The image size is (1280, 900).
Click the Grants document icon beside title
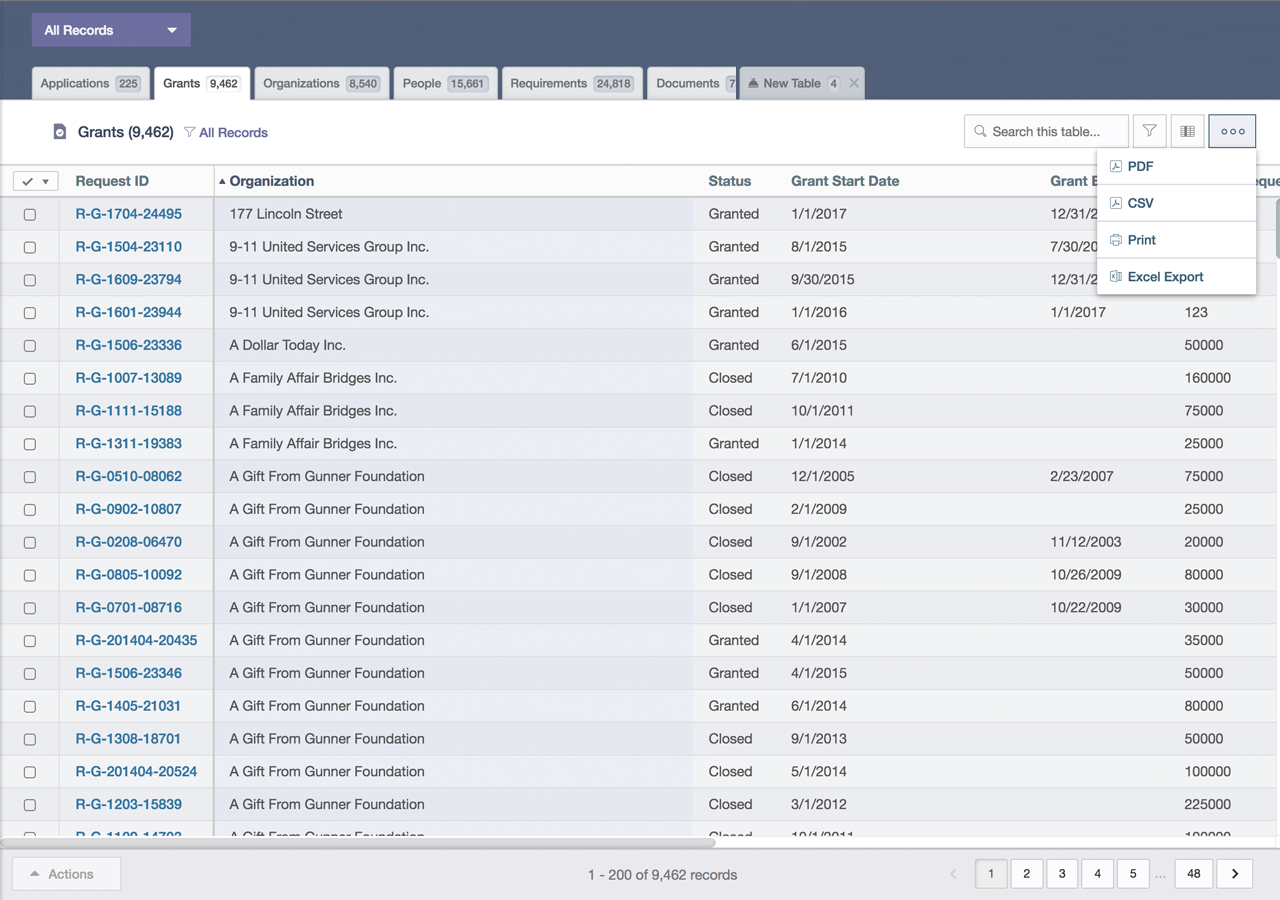tap(60, 132)
